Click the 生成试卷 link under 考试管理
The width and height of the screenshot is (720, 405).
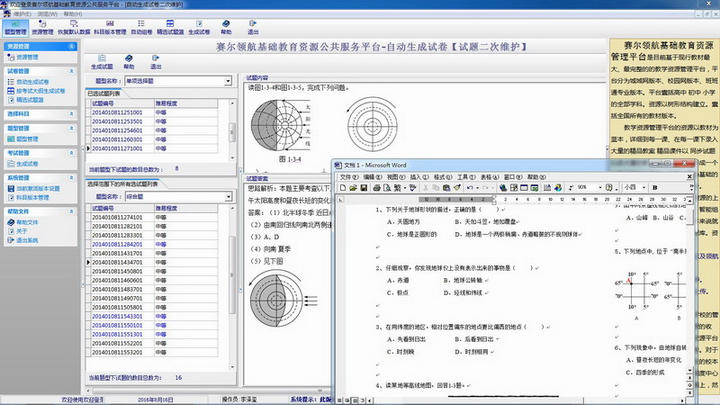point(27,164)
